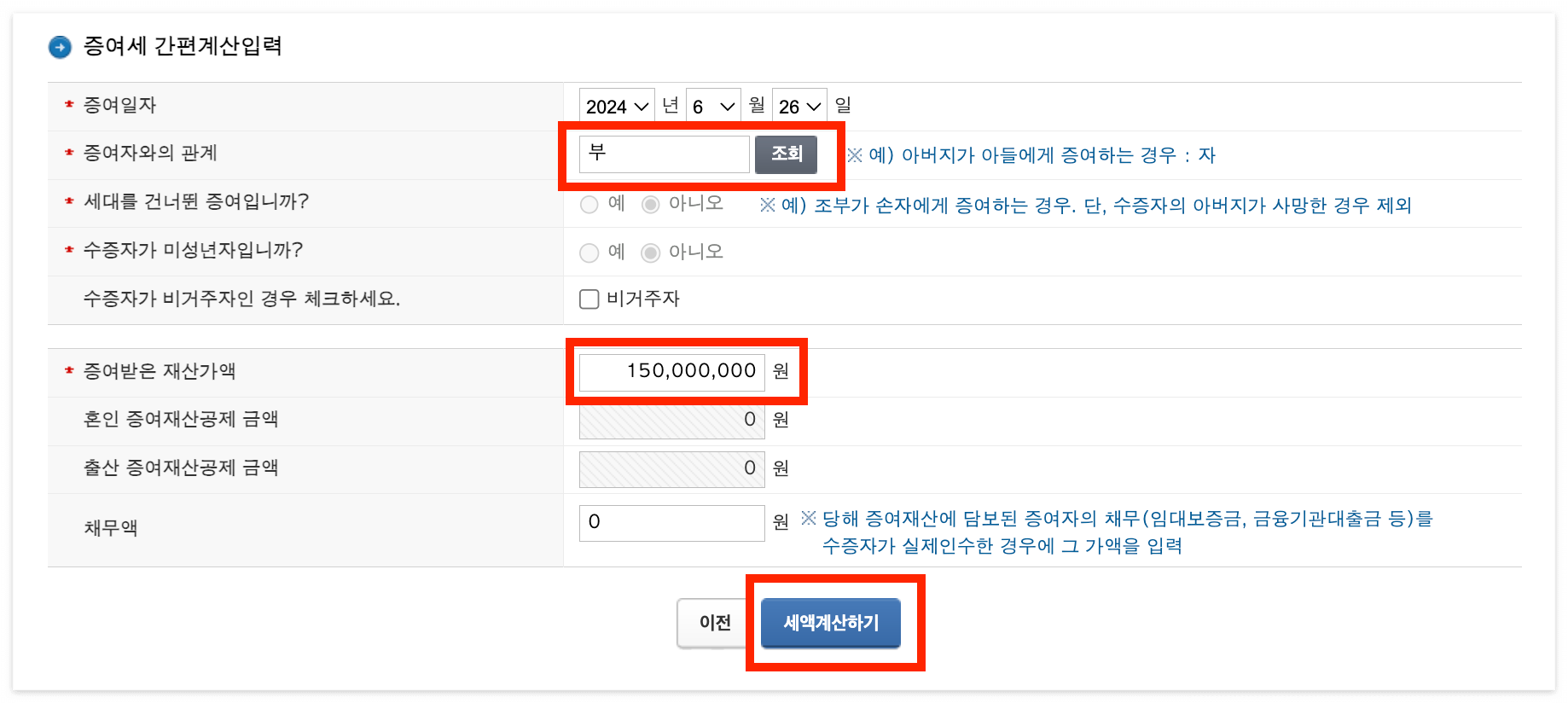Screen dimensions: 1568x703
Task: Check the 비거주자 non-resident checkbox
Action: coord(589,299)
